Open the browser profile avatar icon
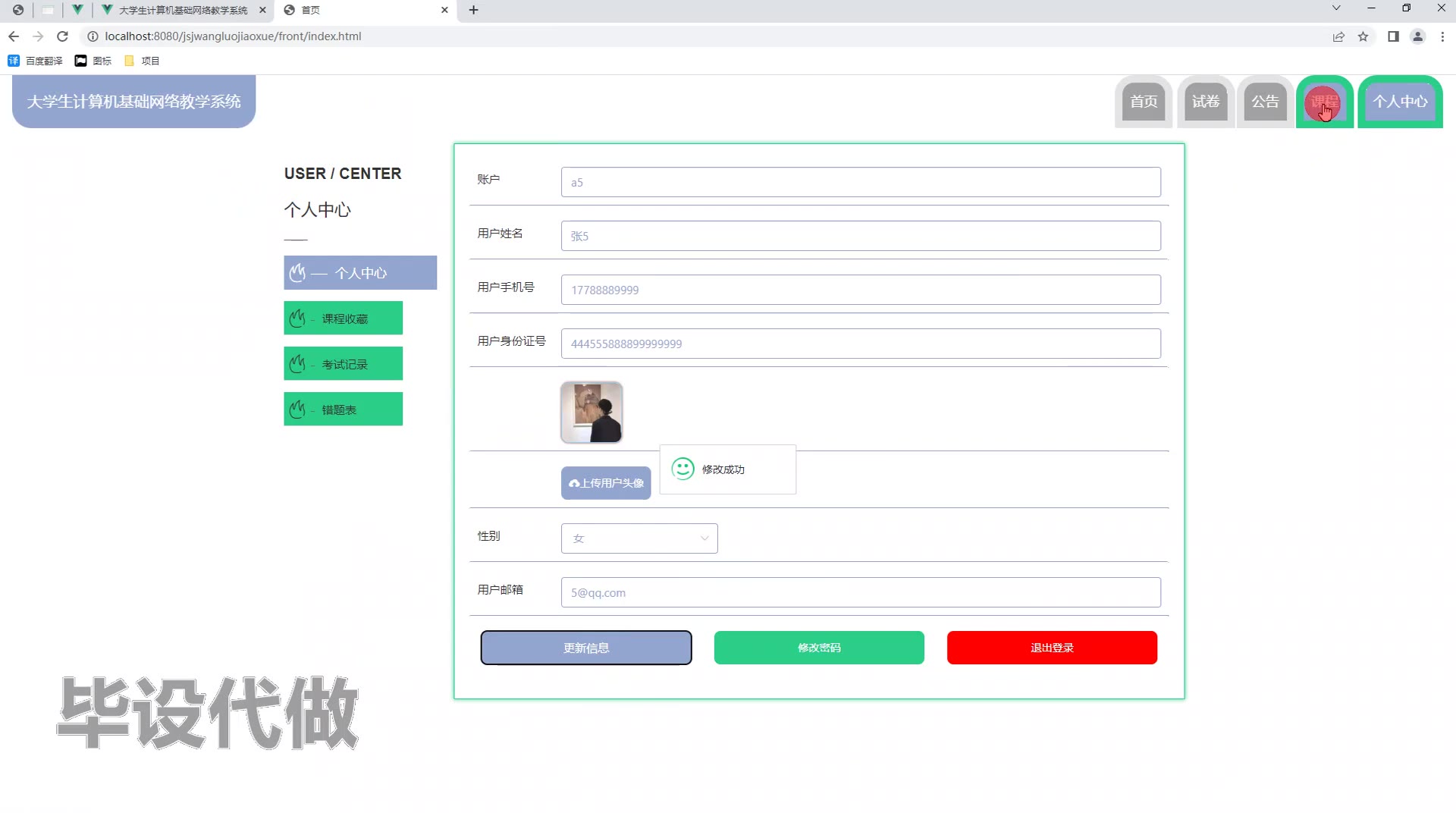This screenshot has width=1456, height=813. pos(1417,36)
